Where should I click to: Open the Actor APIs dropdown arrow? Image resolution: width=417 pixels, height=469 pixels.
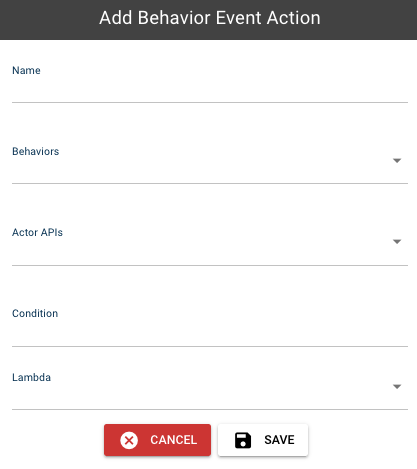click(397, 242)
